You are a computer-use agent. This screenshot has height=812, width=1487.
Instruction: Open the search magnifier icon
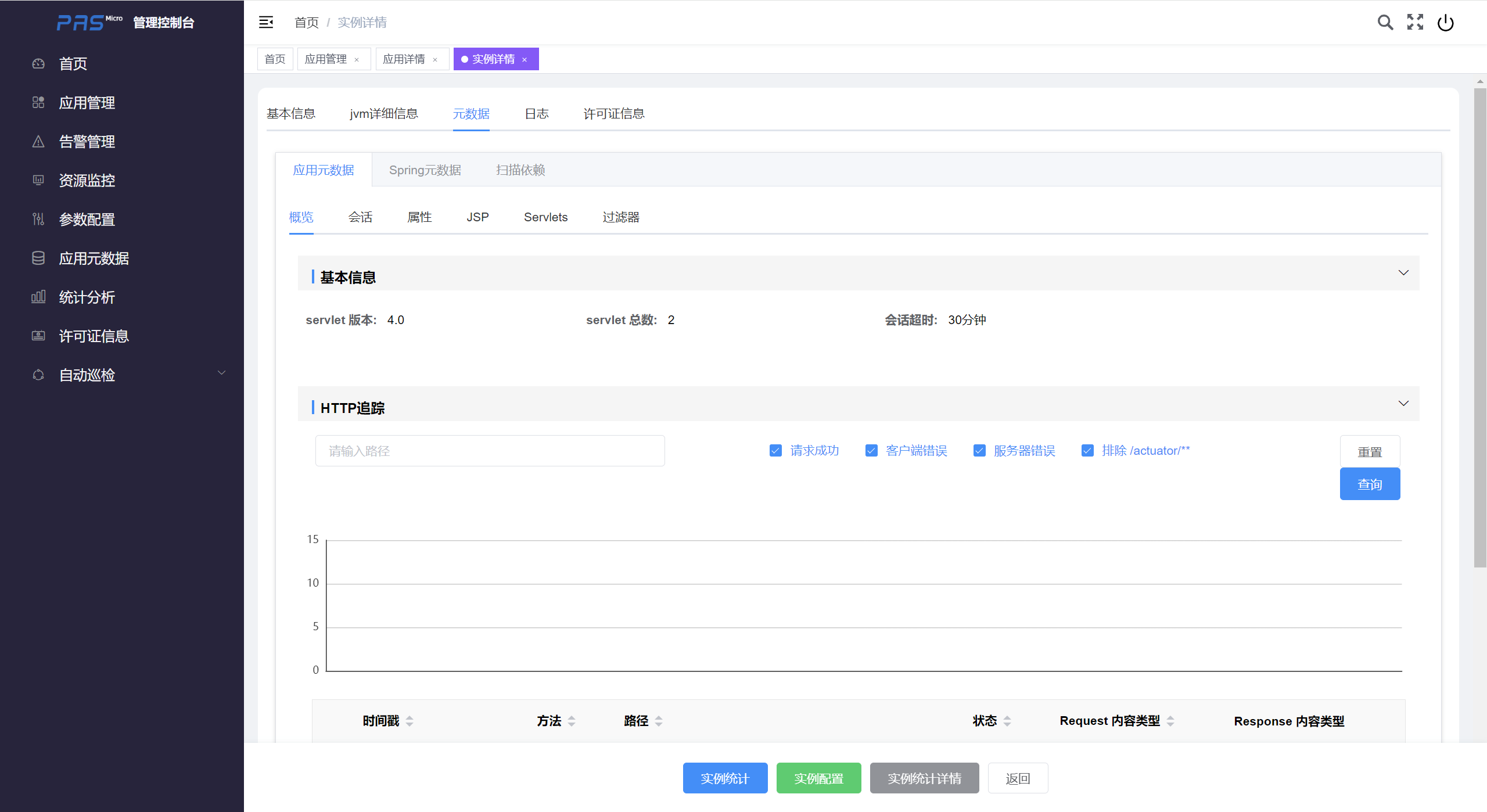1385,22
